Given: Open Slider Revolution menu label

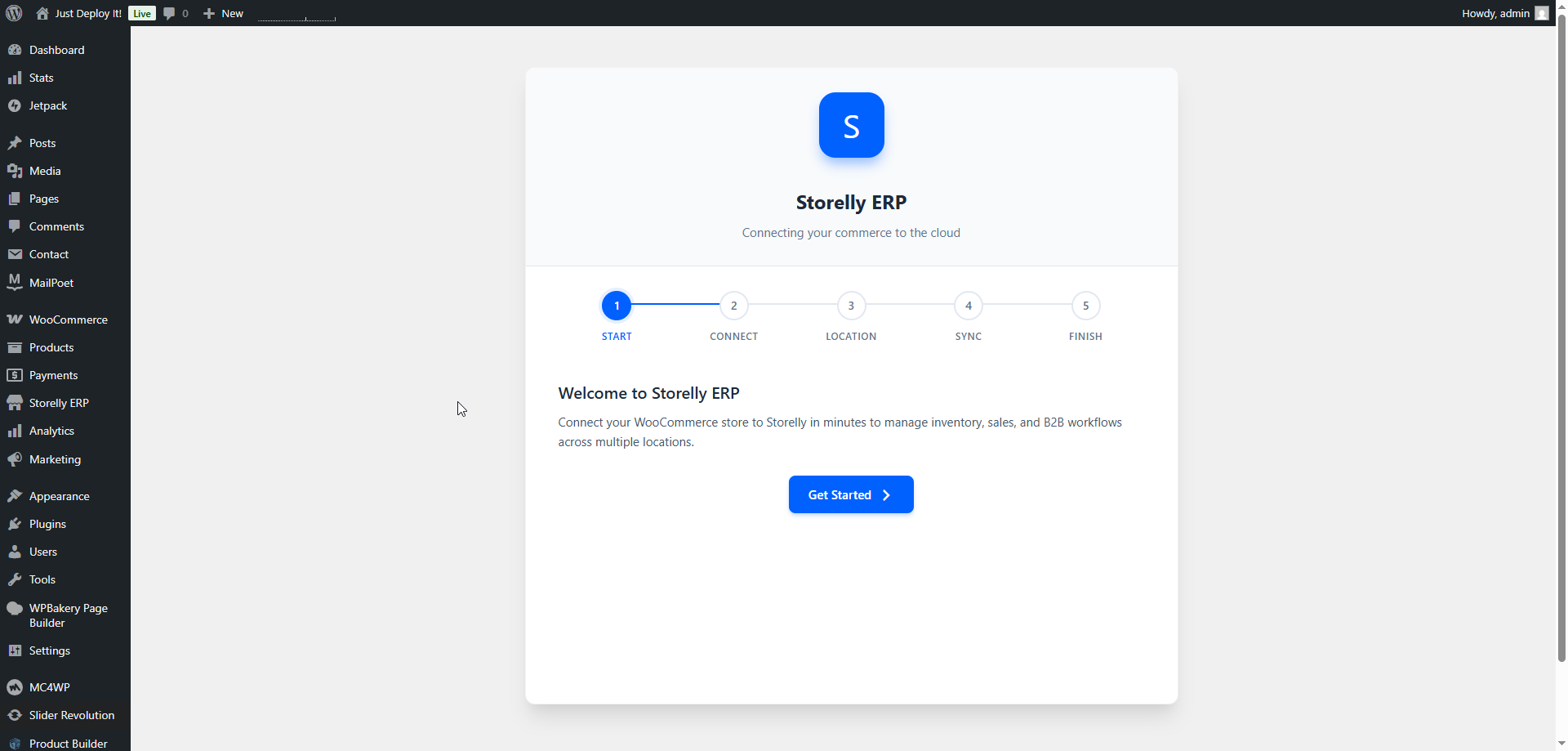Looking at the screenshot, I should 72,715.
